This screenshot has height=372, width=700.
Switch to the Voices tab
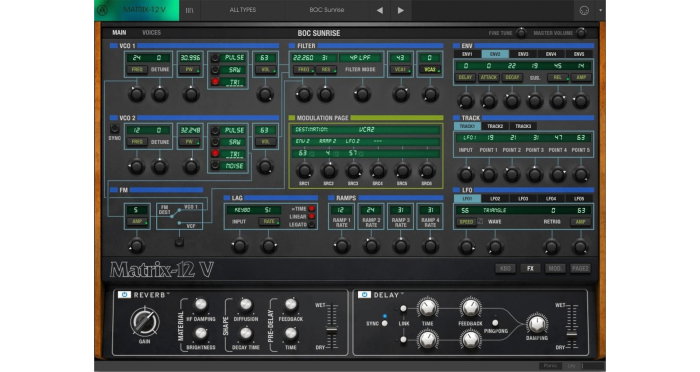click(151, 33)
